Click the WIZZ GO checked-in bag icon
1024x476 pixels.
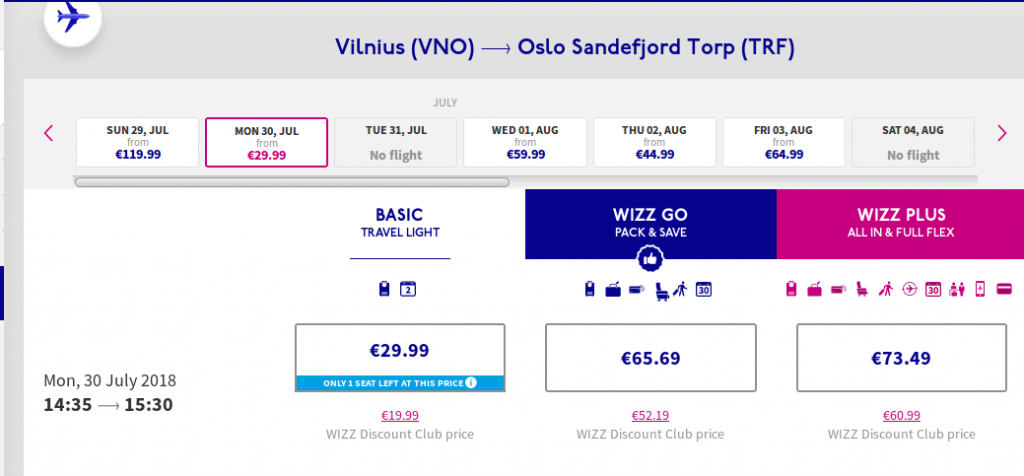coord(613,289)
